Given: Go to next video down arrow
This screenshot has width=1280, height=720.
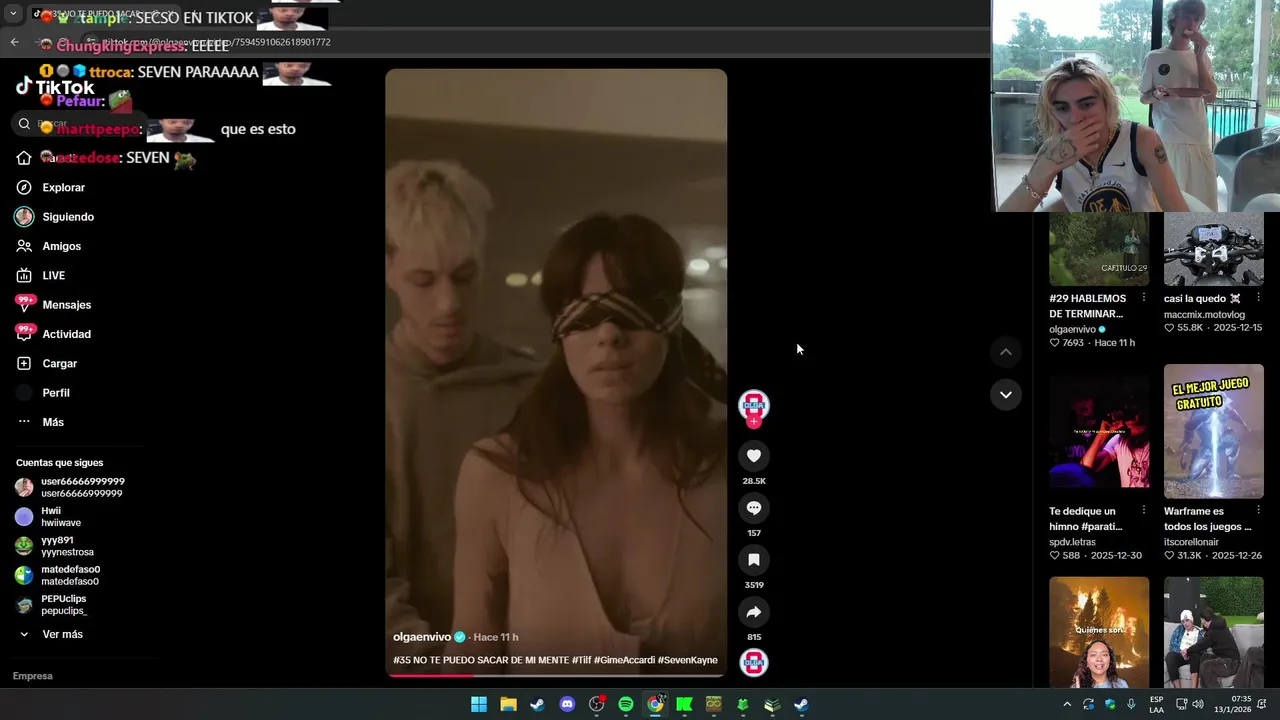Looking at the screenshot, I should click(x=1006, y=395).
